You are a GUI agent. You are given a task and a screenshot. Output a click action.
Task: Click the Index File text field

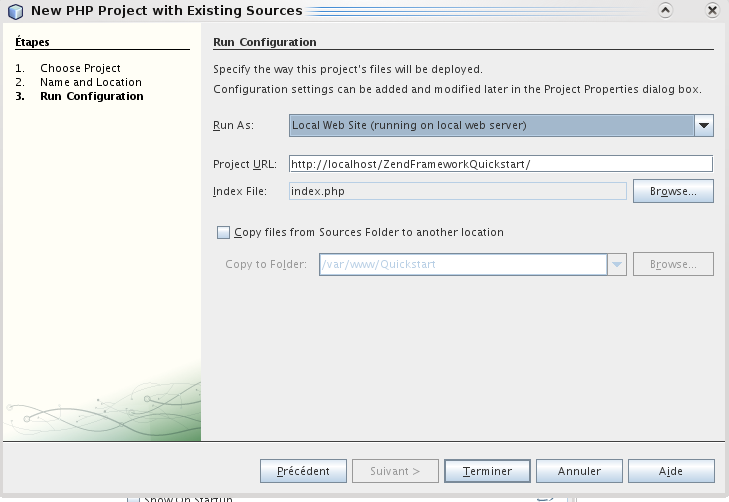point(457,191)
